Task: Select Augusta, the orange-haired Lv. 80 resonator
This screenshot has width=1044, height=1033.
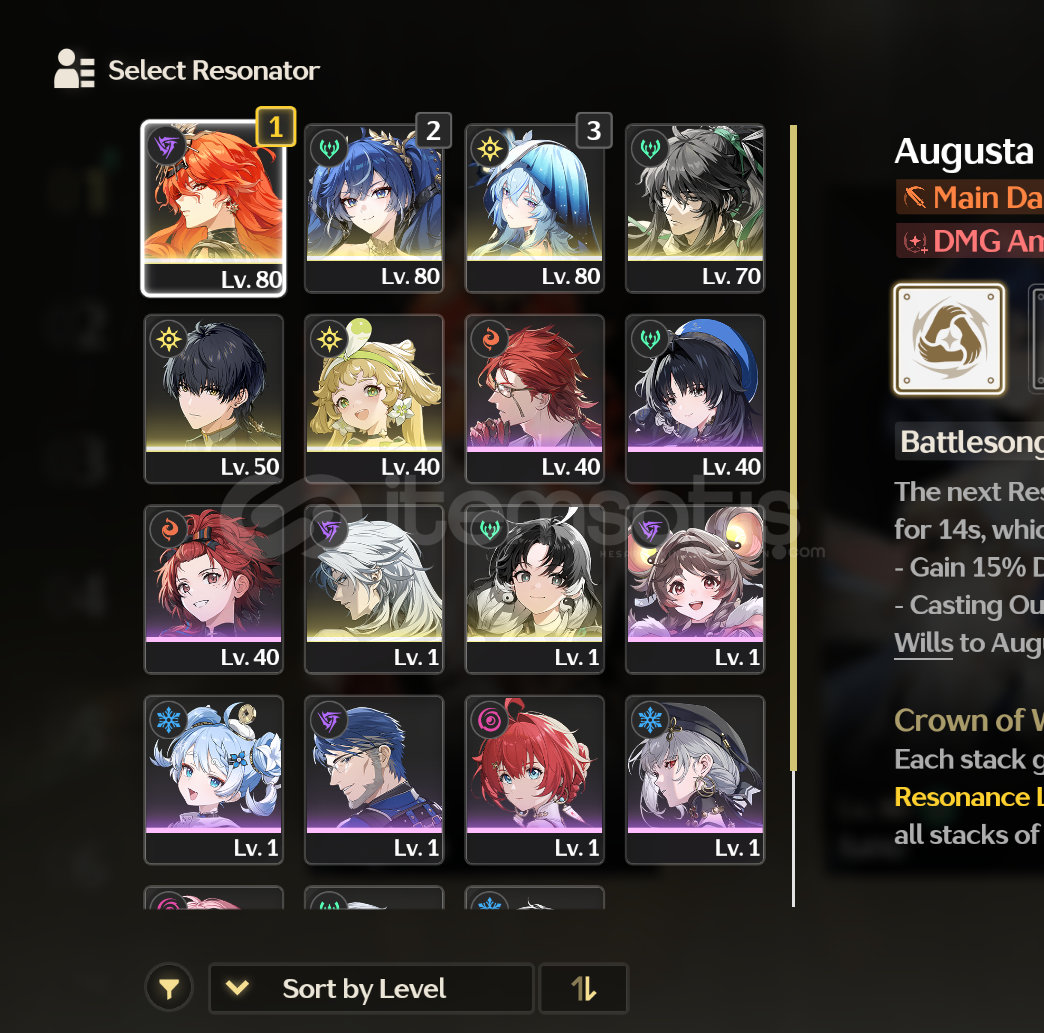Action: (214, 208)
